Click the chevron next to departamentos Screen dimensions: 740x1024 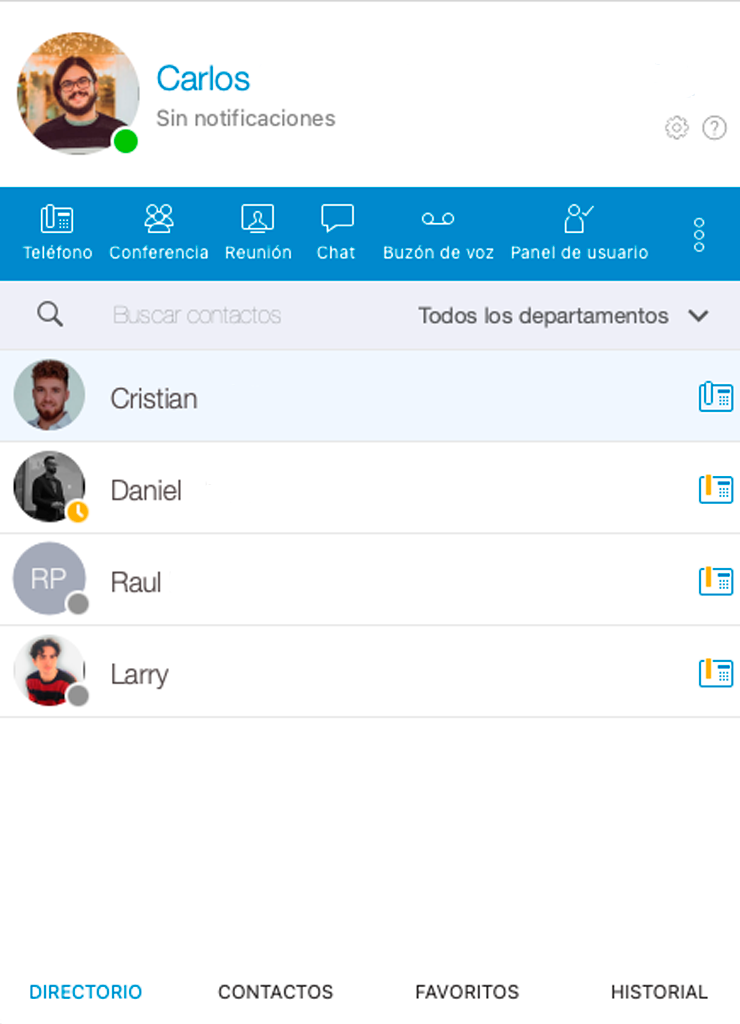pos(698,316)
